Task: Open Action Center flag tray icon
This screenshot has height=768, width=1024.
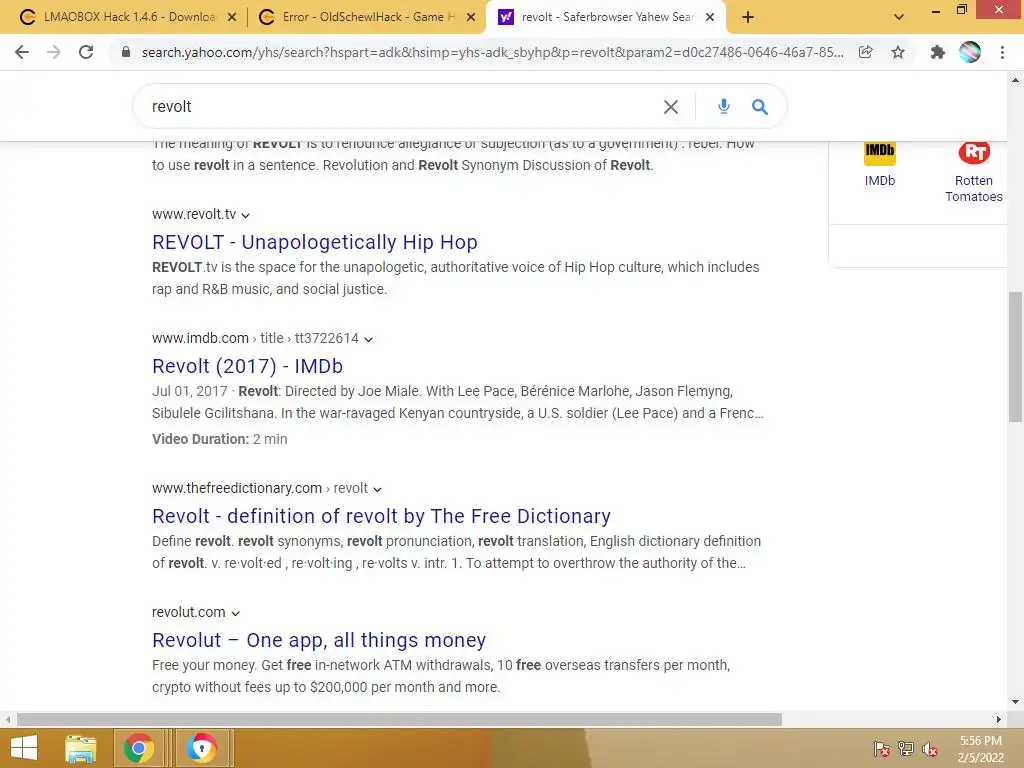Action: [882, 749]
